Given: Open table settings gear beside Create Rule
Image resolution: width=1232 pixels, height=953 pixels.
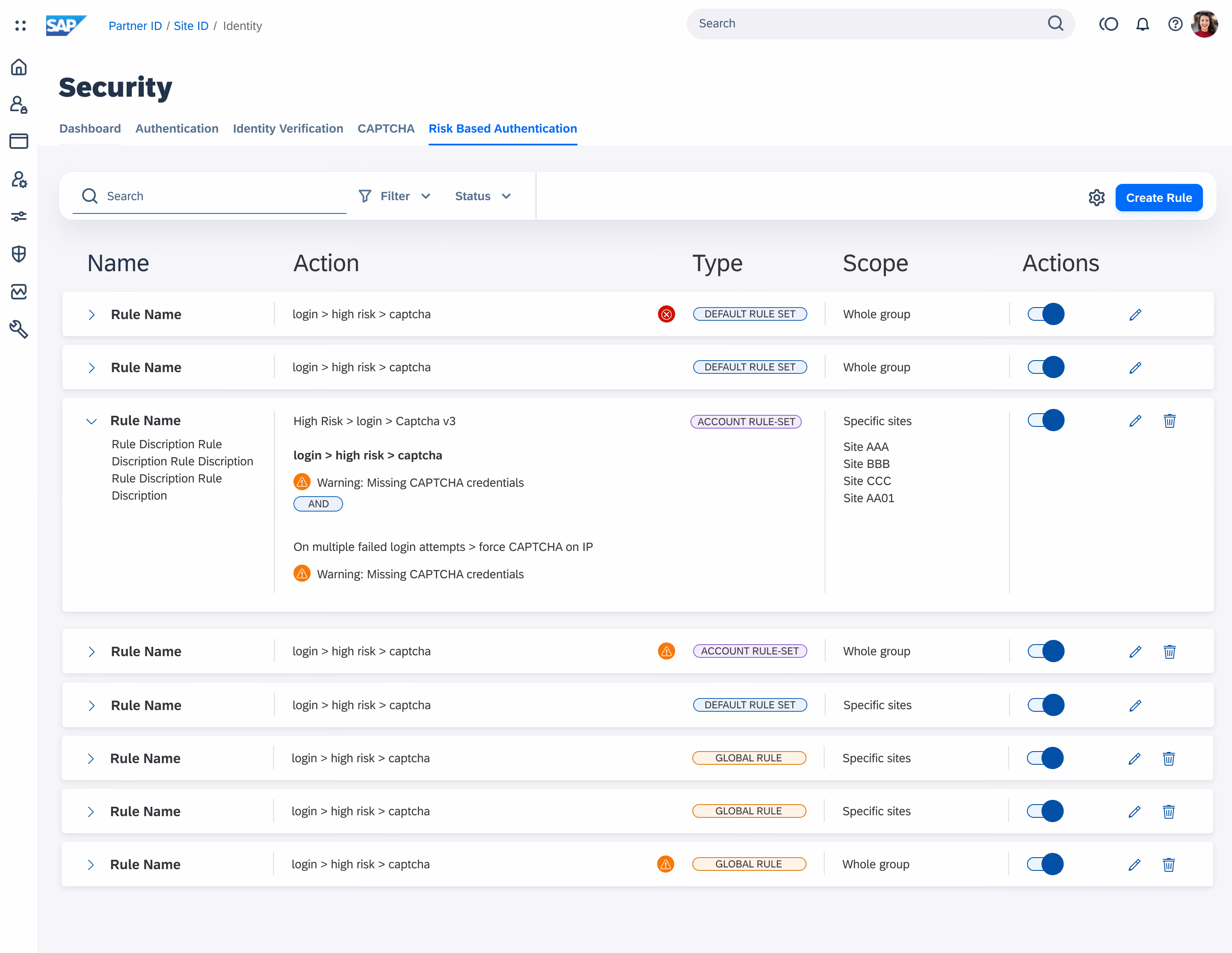Looking at the screenshot, I should click(1096, 198).
